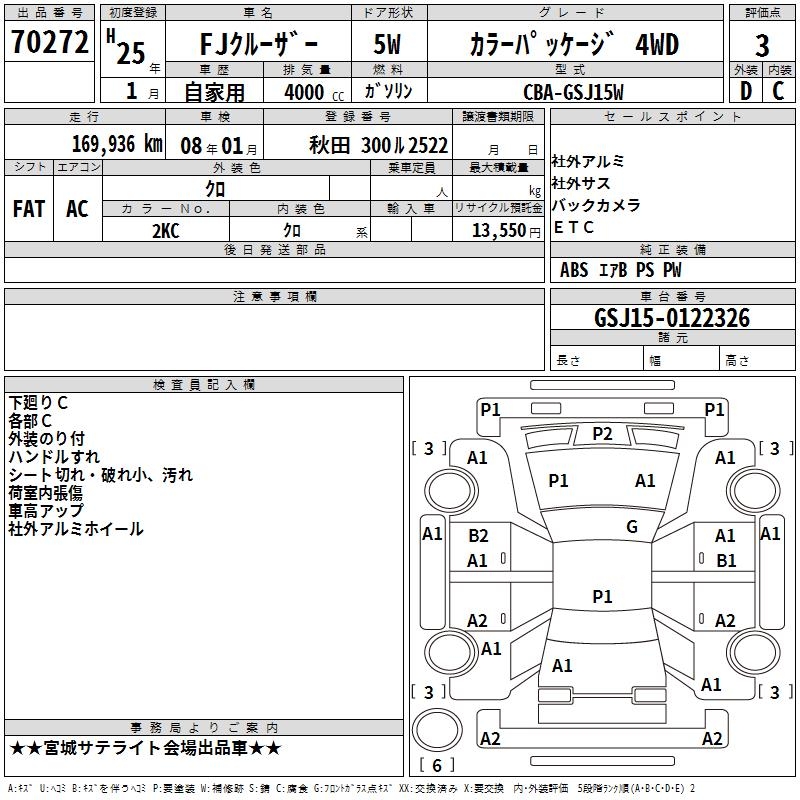
Task: Click inspector note 荷室内張傷
Action: (45, 493)
